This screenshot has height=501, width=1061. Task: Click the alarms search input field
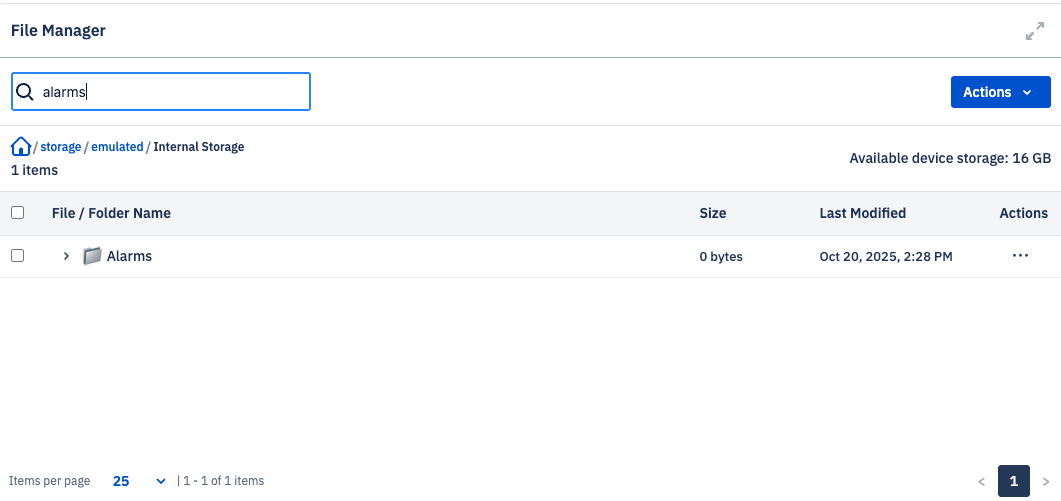point(170,92)
